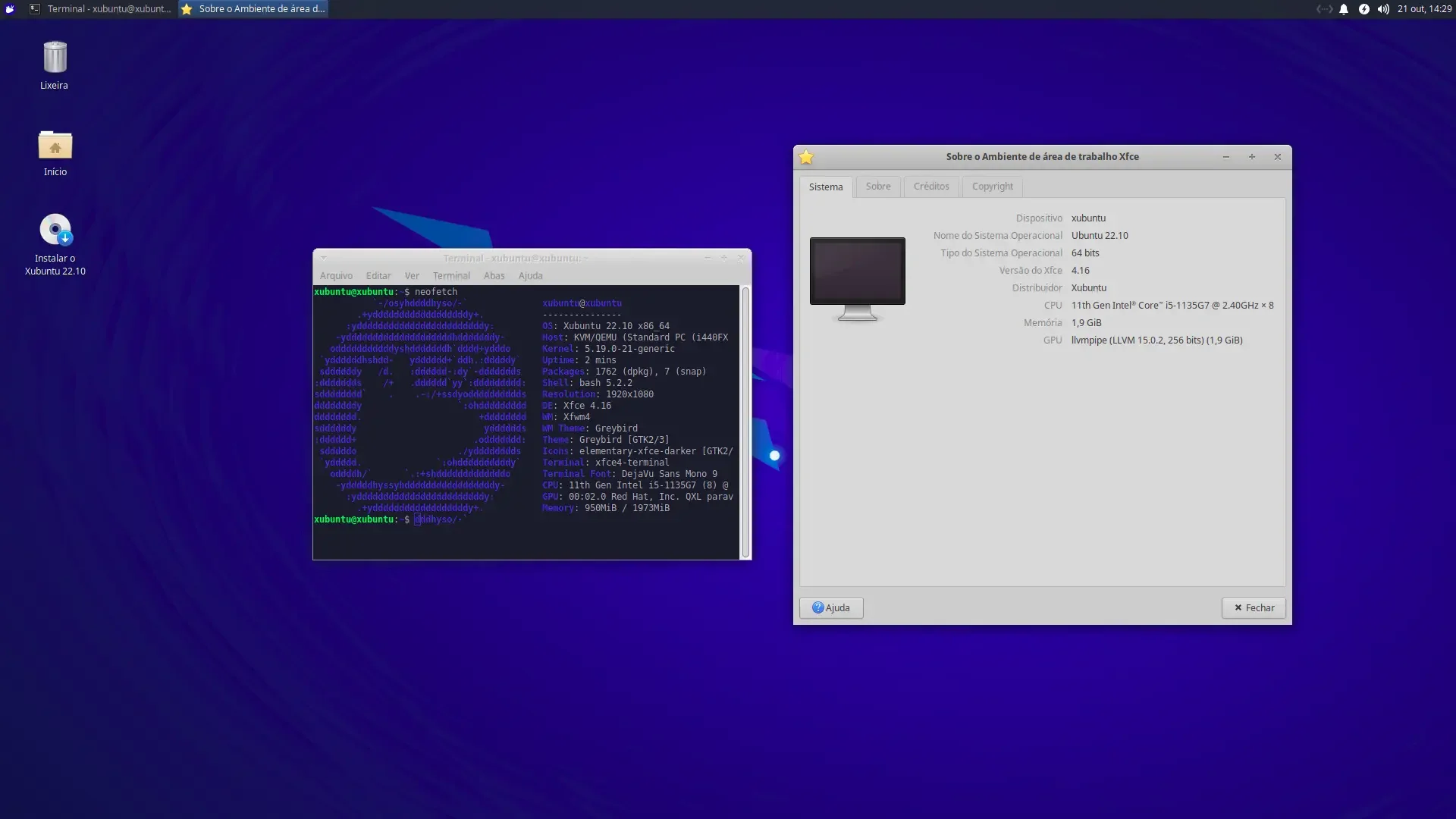The width and height of the screenshot is (1456, 819).
Task: Click the Memória value '1,9 GiB'
Action: [x=1087, y=323]
